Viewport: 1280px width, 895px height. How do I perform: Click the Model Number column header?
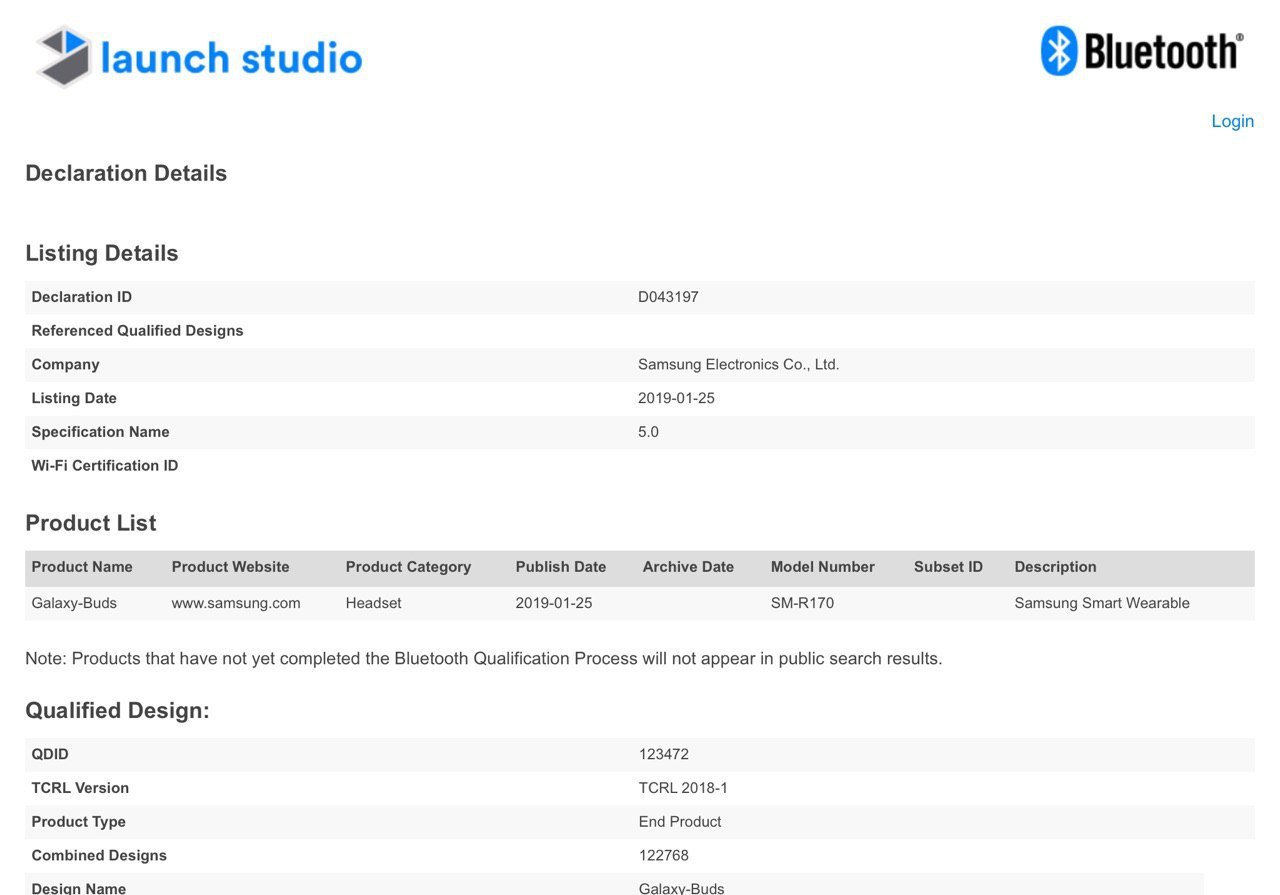pos(822,567)
